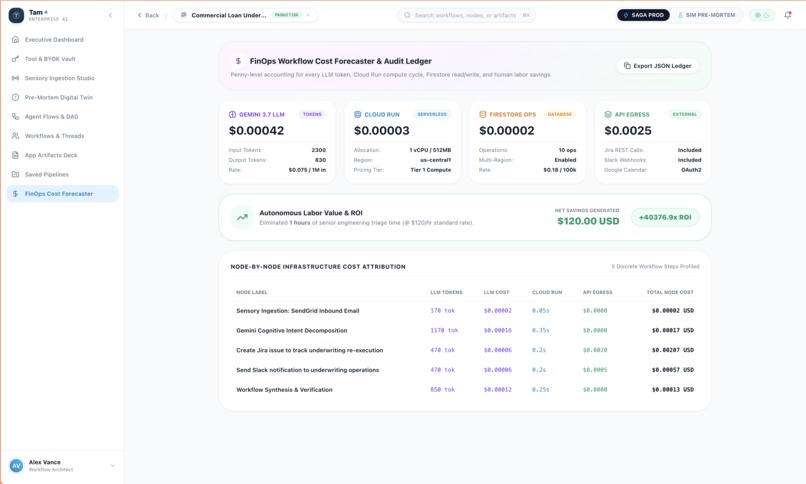Collapse the sidebar with the chevron
The image size is (806, 484).
pyautogui.click(x=110, y=15)
